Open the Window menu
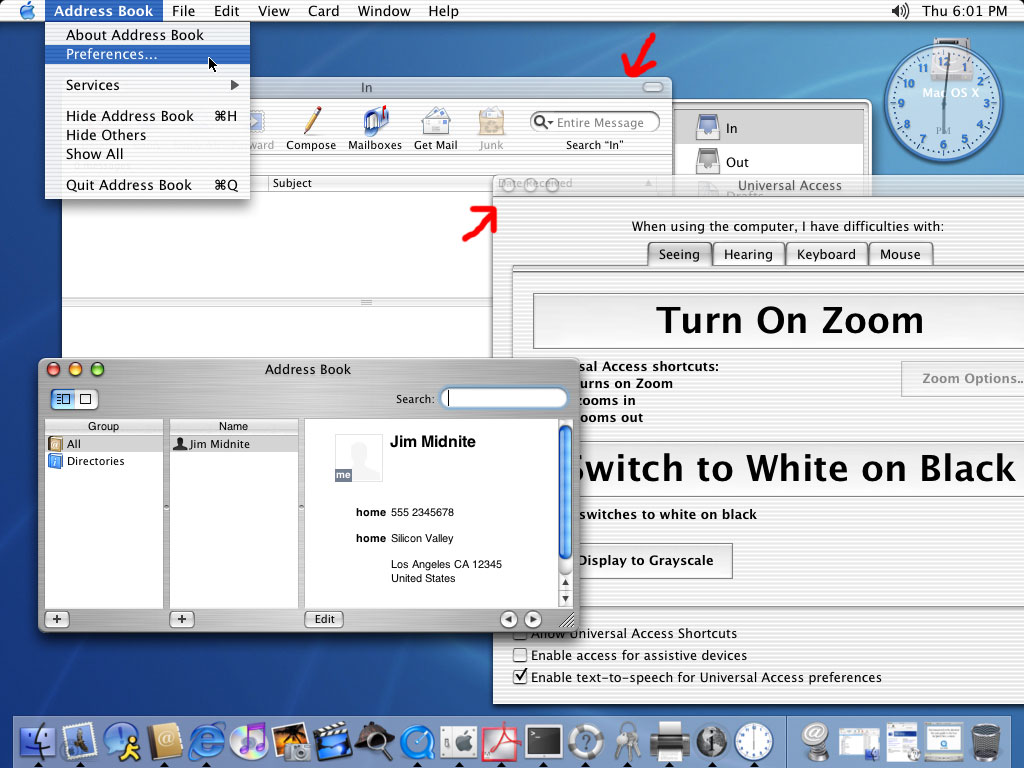Image resolution: width=1024 pixels, height=768 pixels. (384, 11)
